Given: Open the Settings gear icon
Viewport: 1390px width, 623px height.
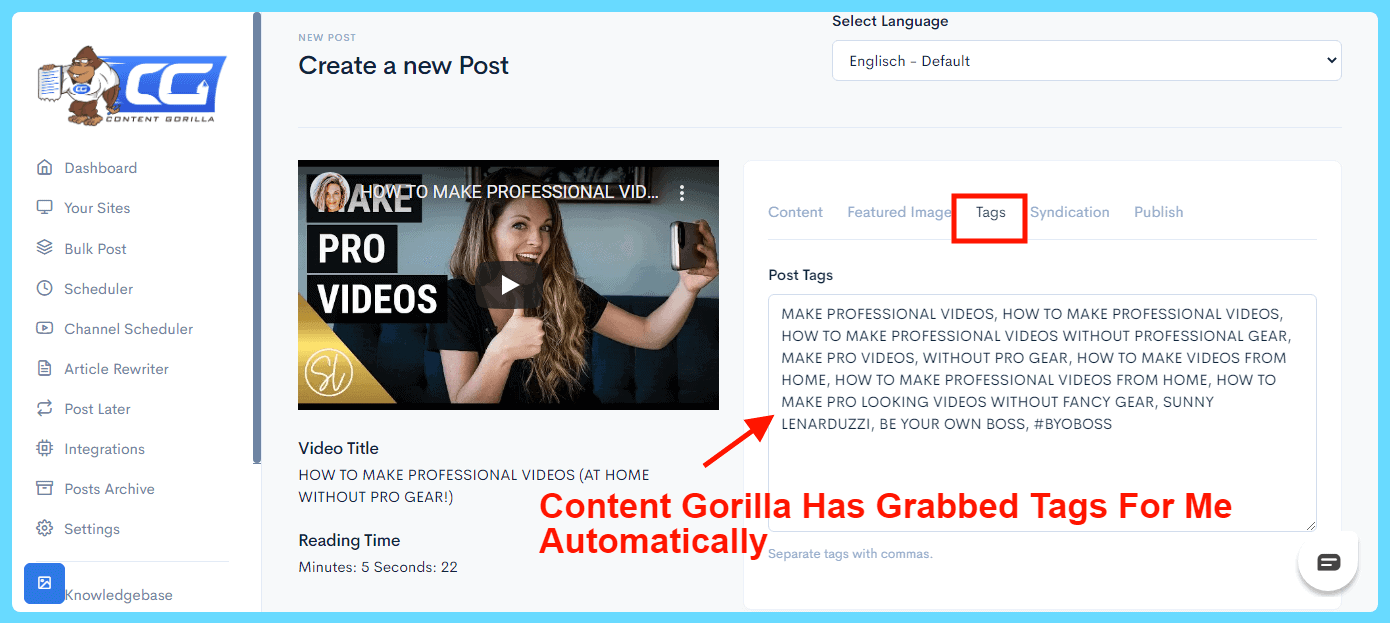Looking at the screenshot, I should tap(44, 528).
